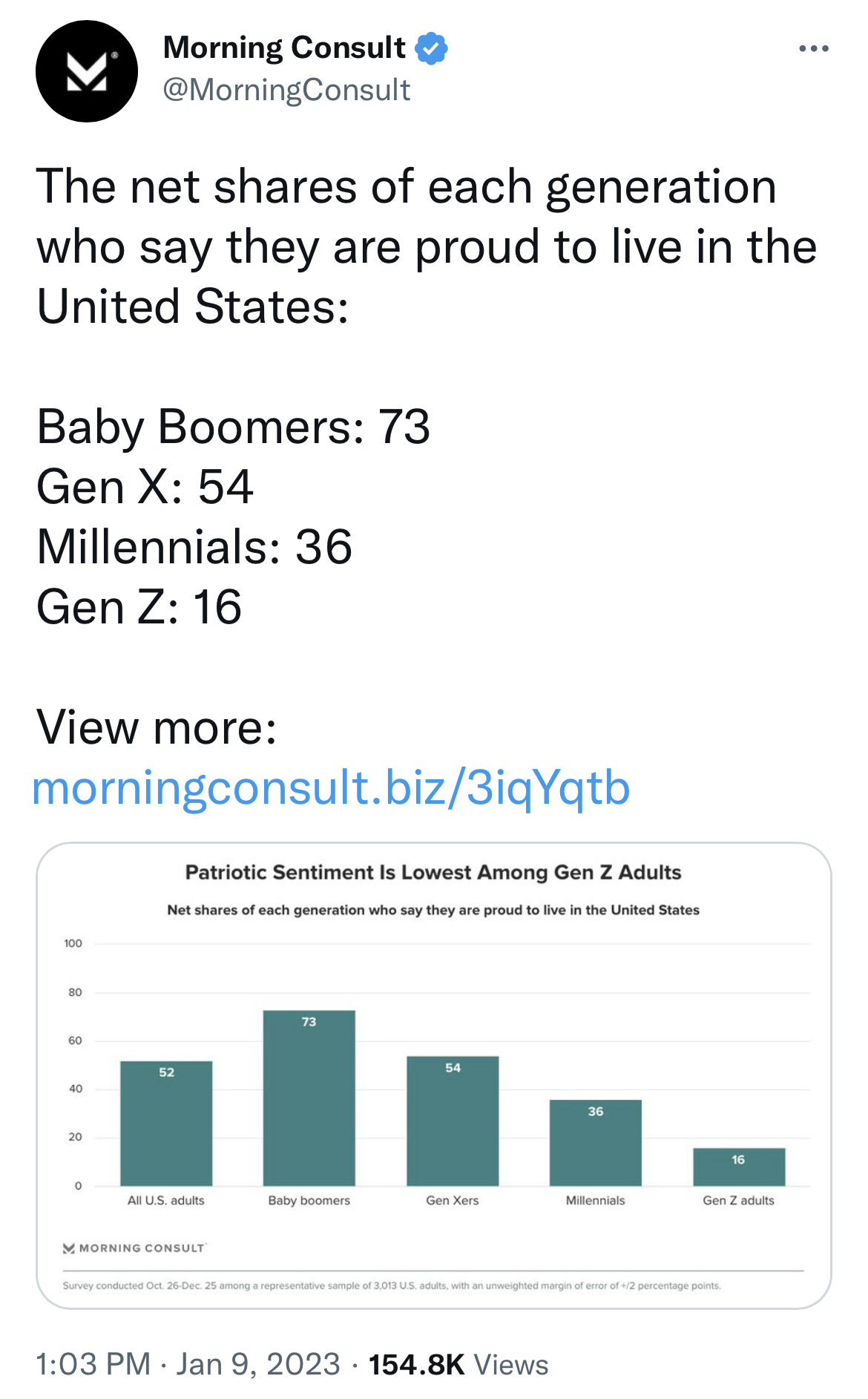Open the three-dot more options menu

tap(813, 49)
